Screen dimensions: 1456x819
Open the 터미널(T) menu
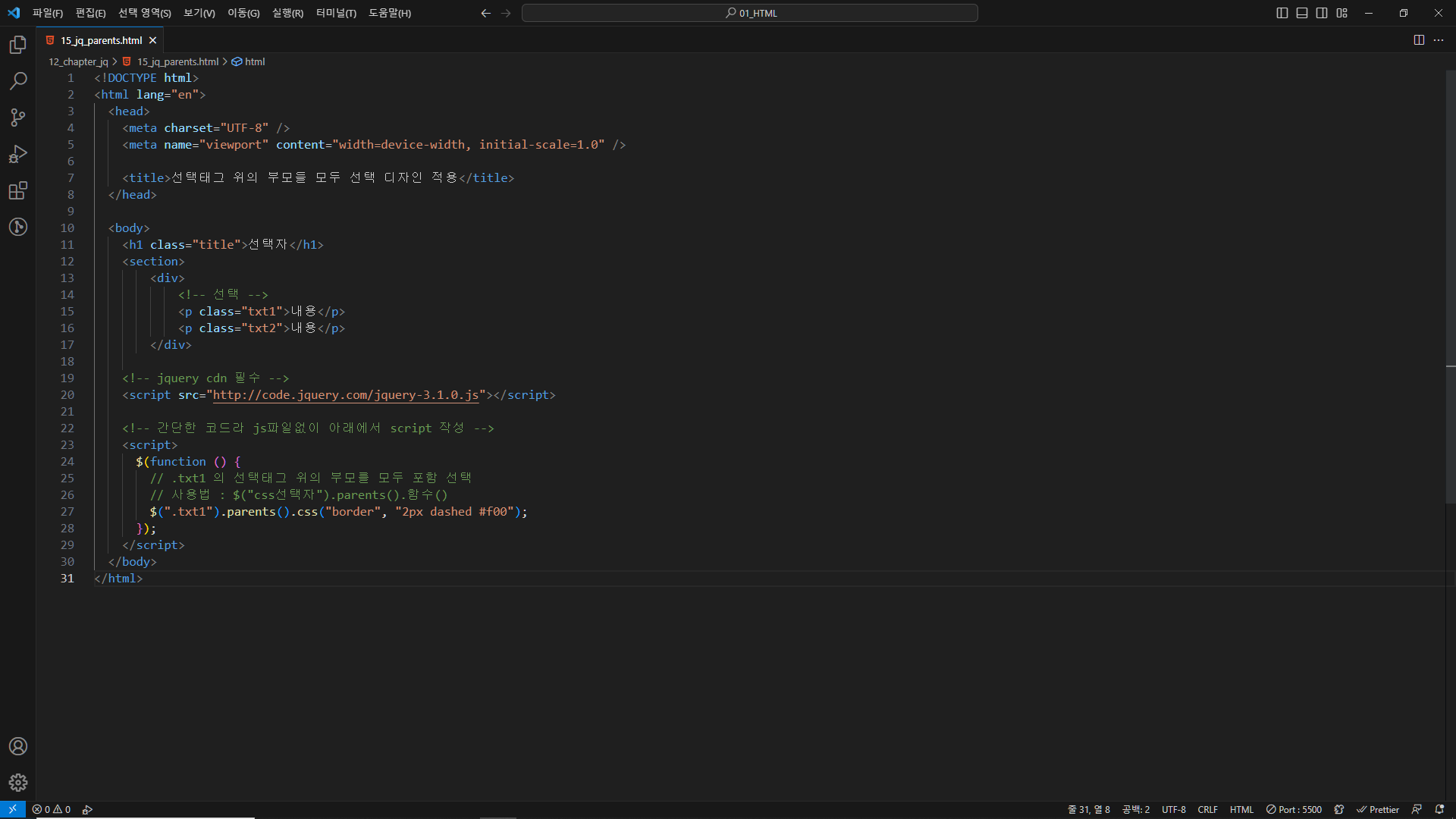click(x=336, y=13)
